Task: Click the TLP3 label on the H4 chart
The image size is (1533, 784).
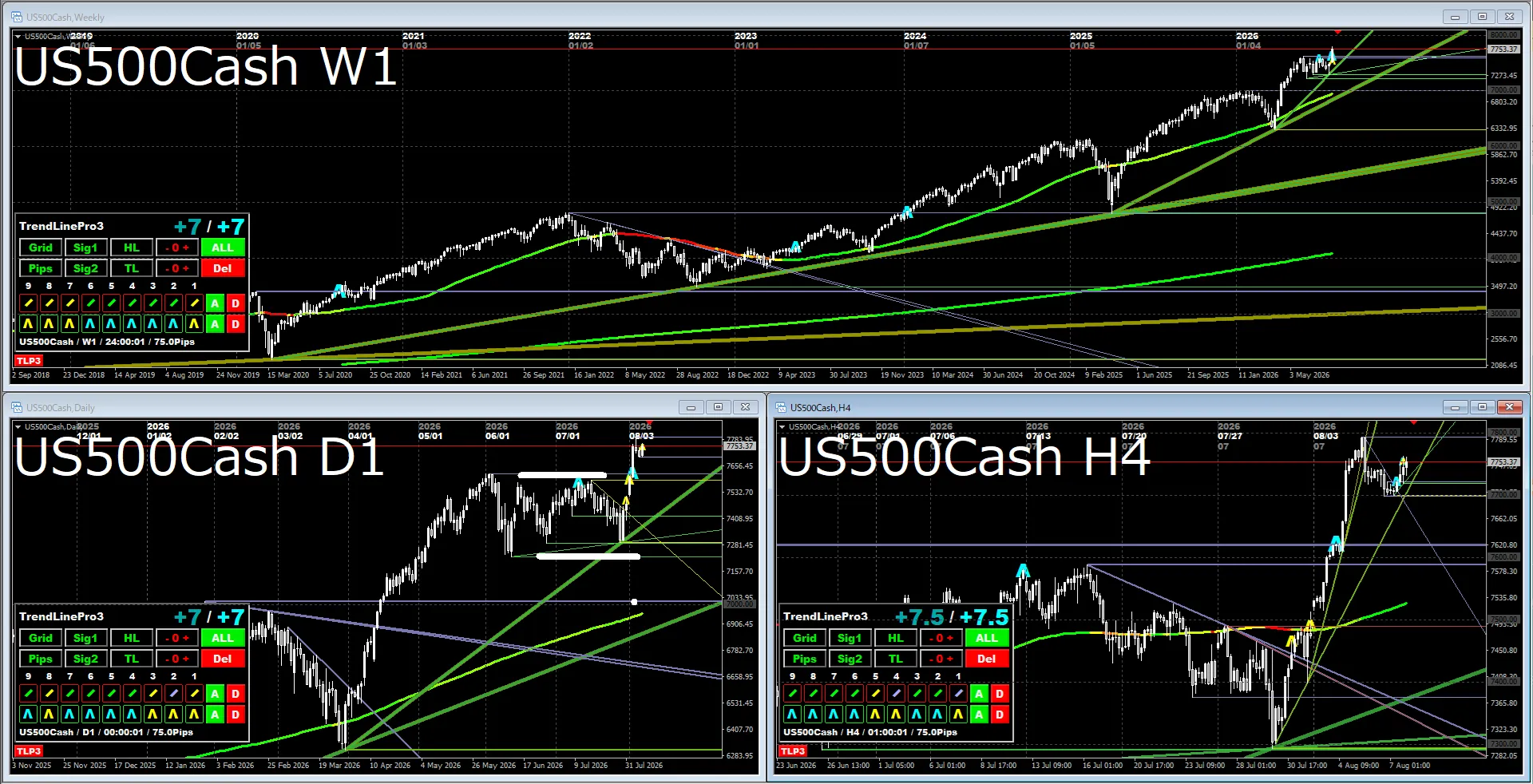Action: pyautogui.click(x=793, y=751)
